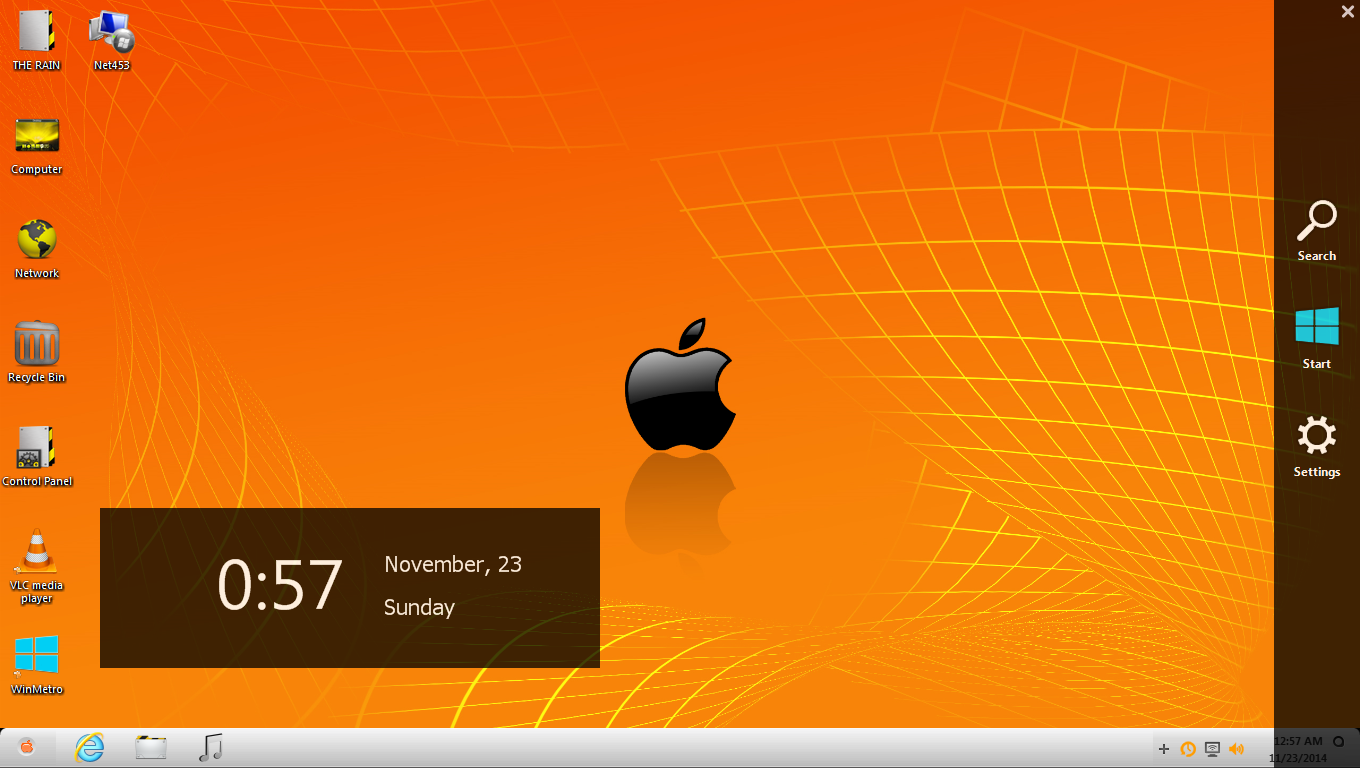This screenshot has width=1360, height=768.
Task: Open the music note player in taskbar
Action: coord(211,747)
